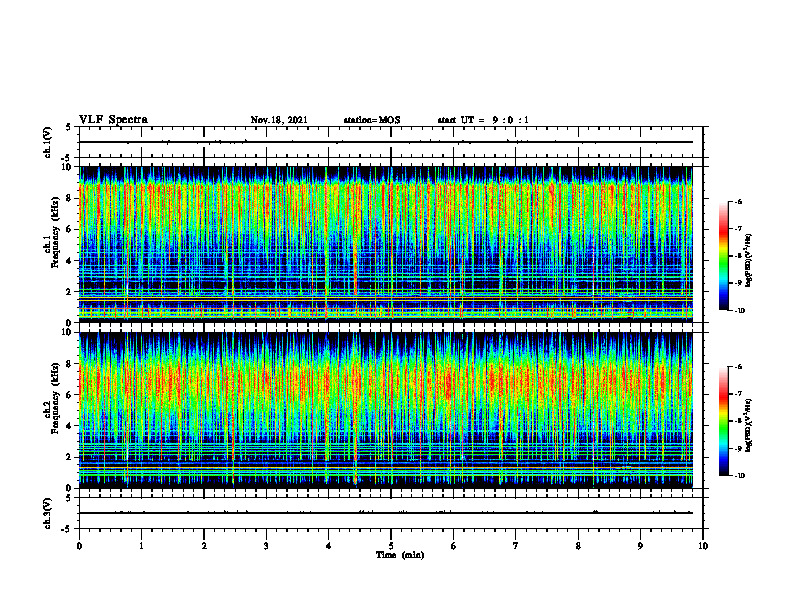792x612 pixels.
Task: Click the ch.3 voltage waveform trace
Action: tap(386, 513)
